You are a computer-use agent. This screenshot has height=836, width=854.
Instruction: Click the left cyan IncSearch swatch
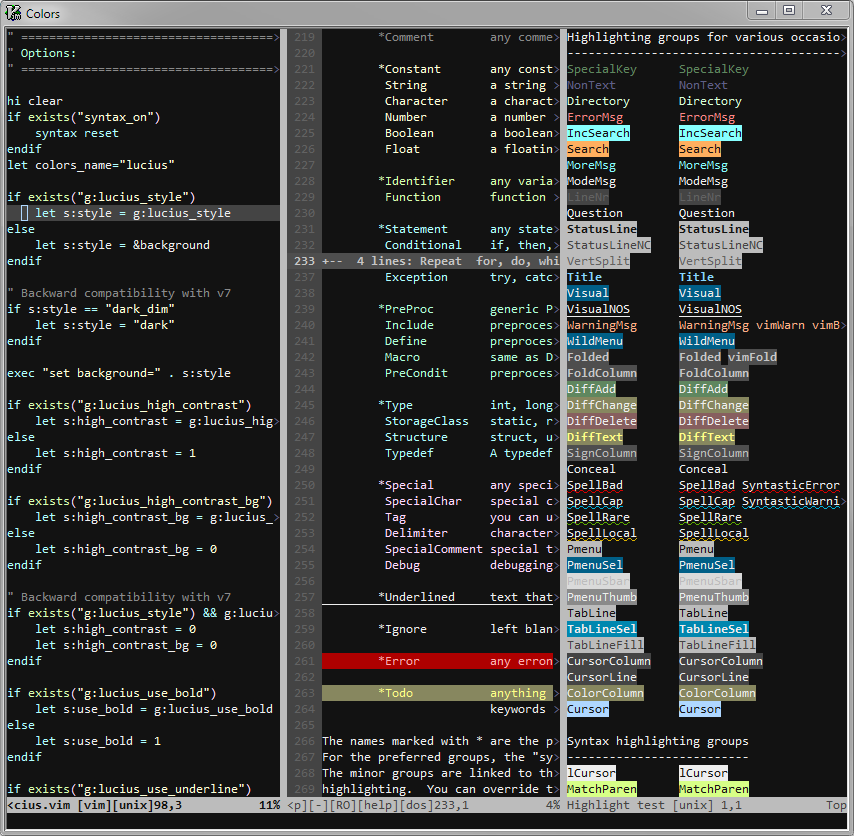598,133
